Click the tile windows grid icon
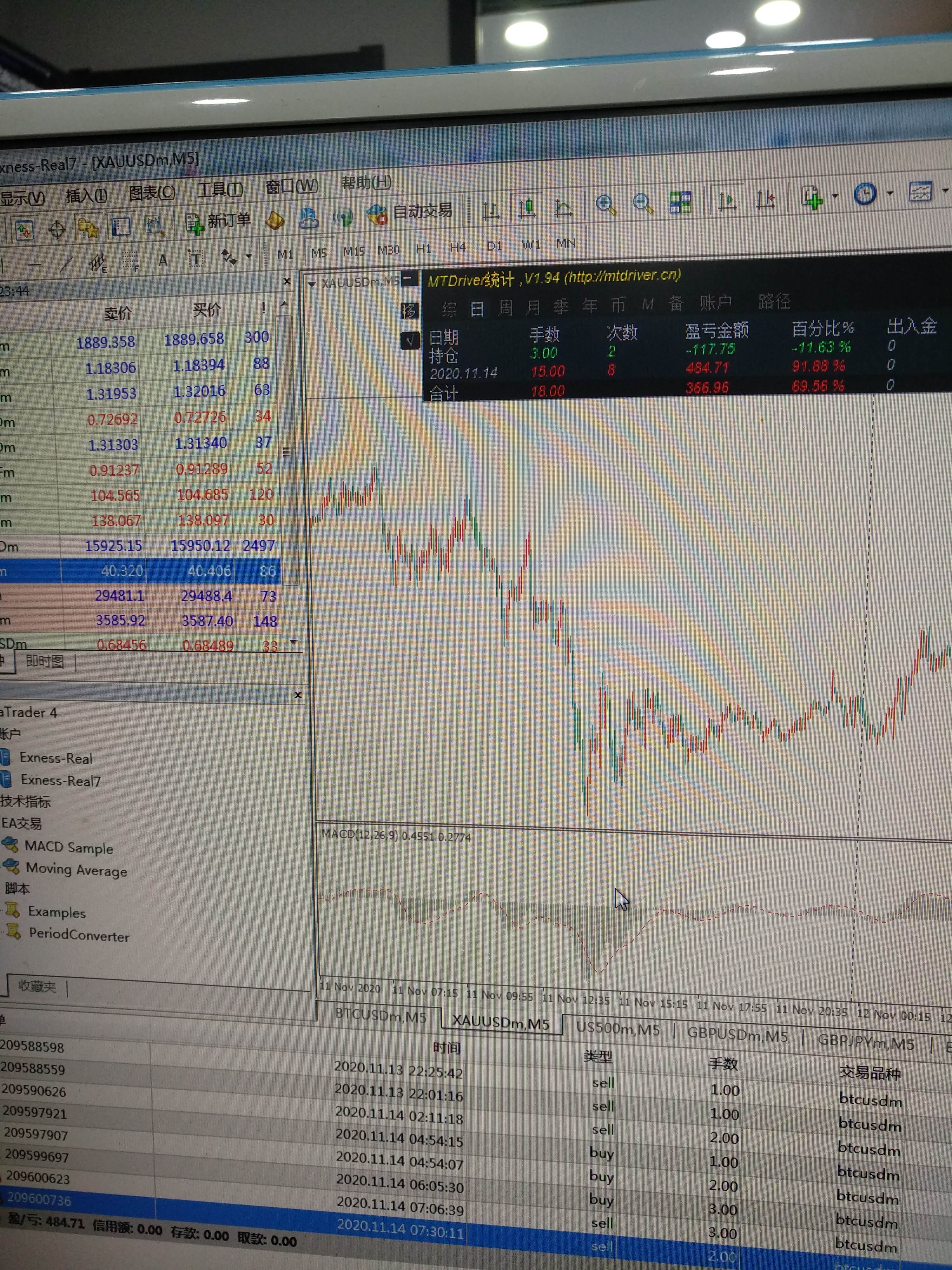Image resolution: width=952 pixels, height=1270 pixels. (681, 202)
